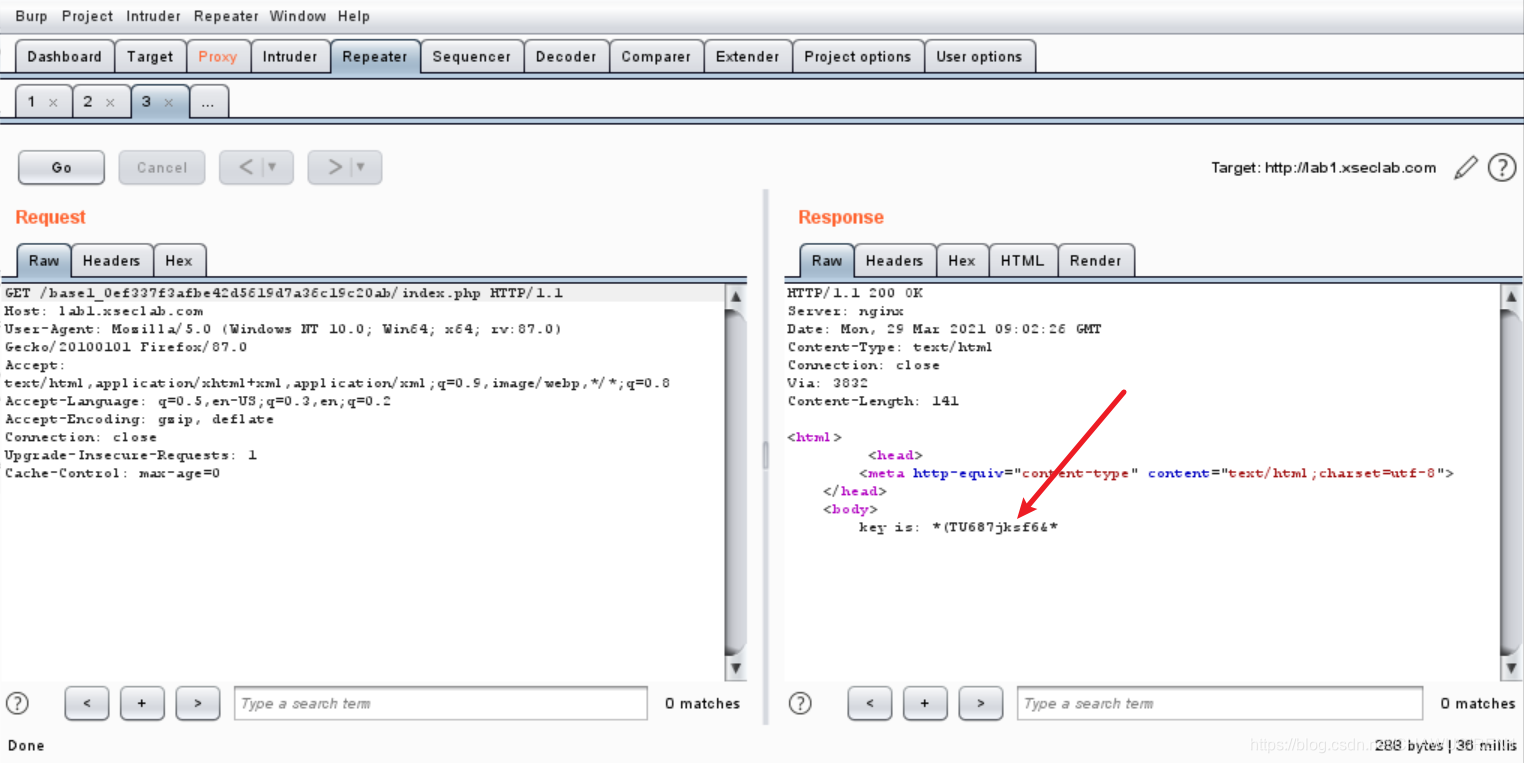
Task: Close Repeater tab 3
Action: pyautogui.click(x=168, y=102)
